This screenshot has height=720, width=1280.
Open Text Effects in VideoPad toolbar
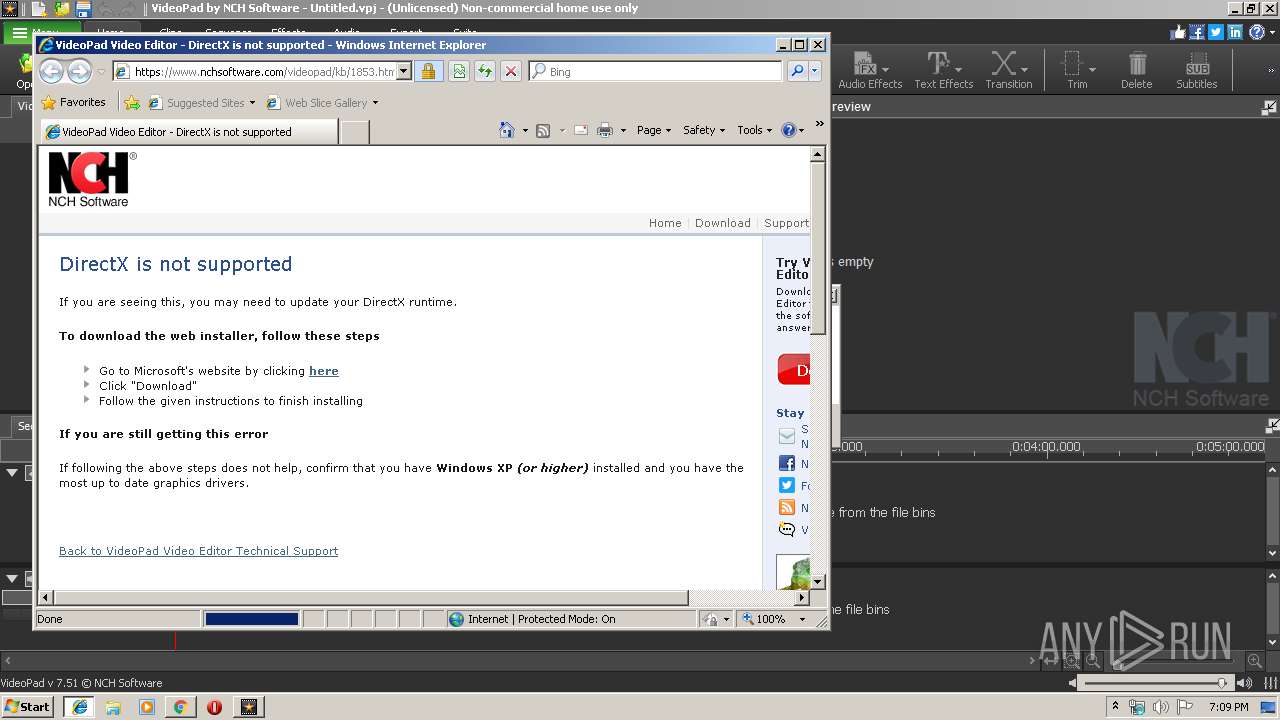943,71
